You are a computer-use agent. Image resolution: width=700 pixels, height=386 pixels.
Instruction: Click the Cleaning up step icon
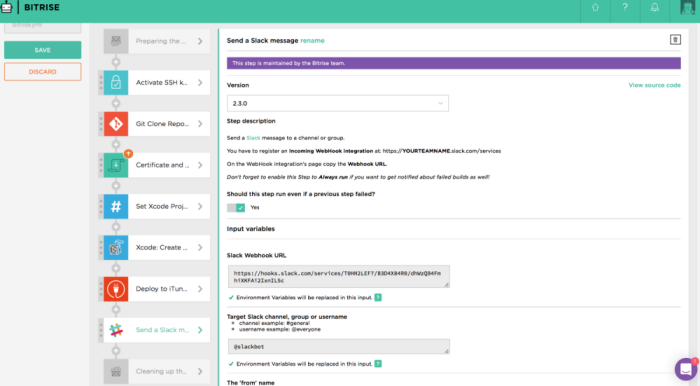[116, 371]
